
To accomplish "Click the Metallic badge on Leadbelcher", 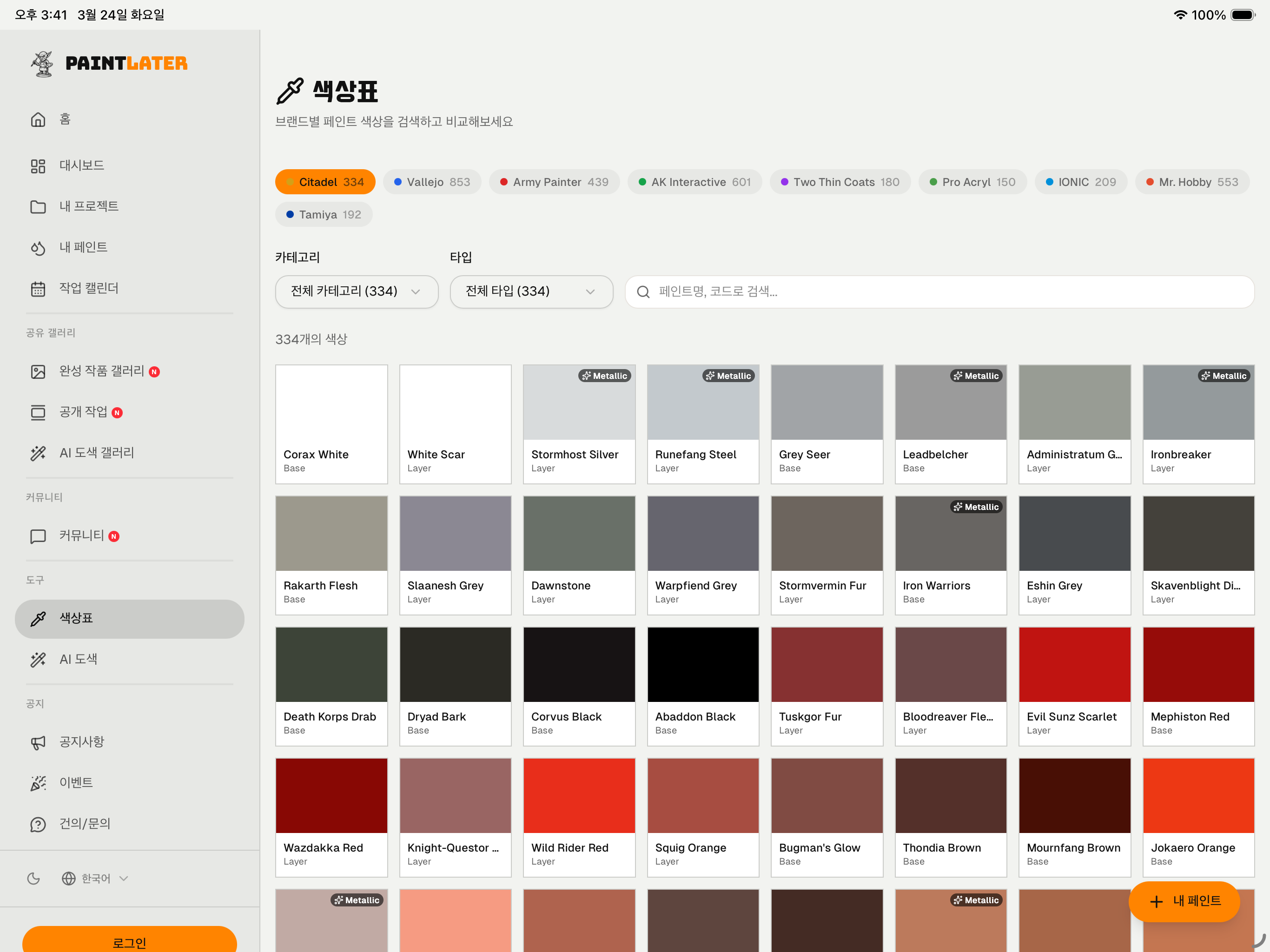I will click(x=976, y=376).
